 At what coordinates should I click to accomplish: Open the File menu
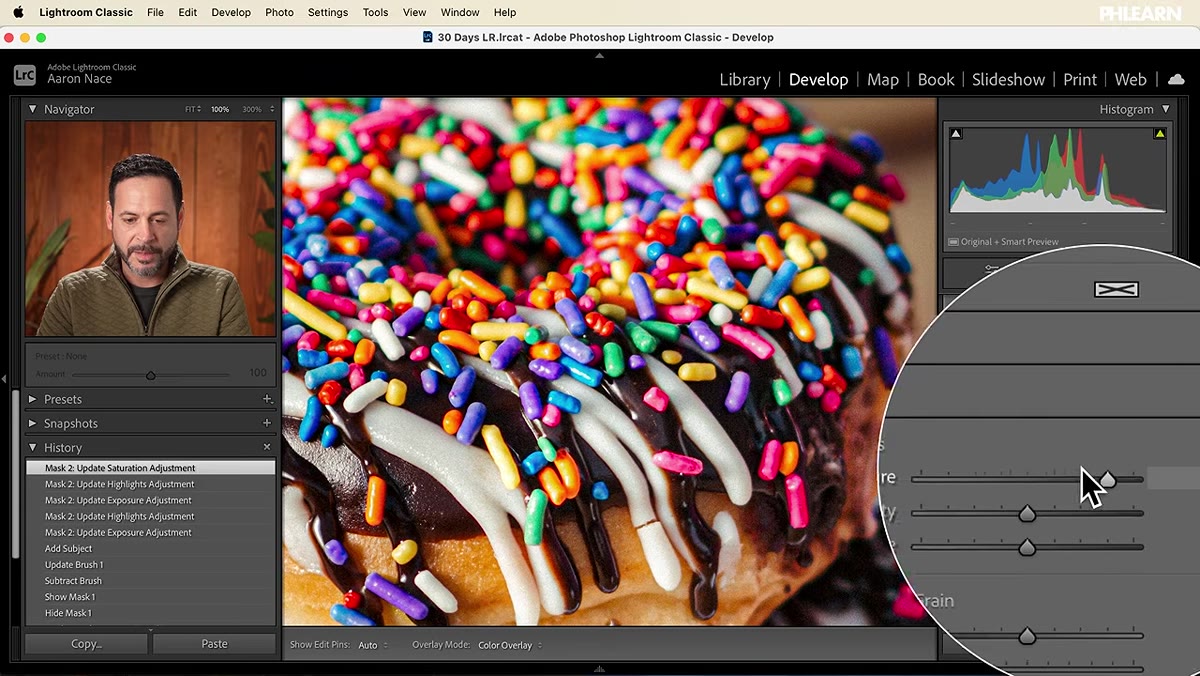tap(155, 12)
